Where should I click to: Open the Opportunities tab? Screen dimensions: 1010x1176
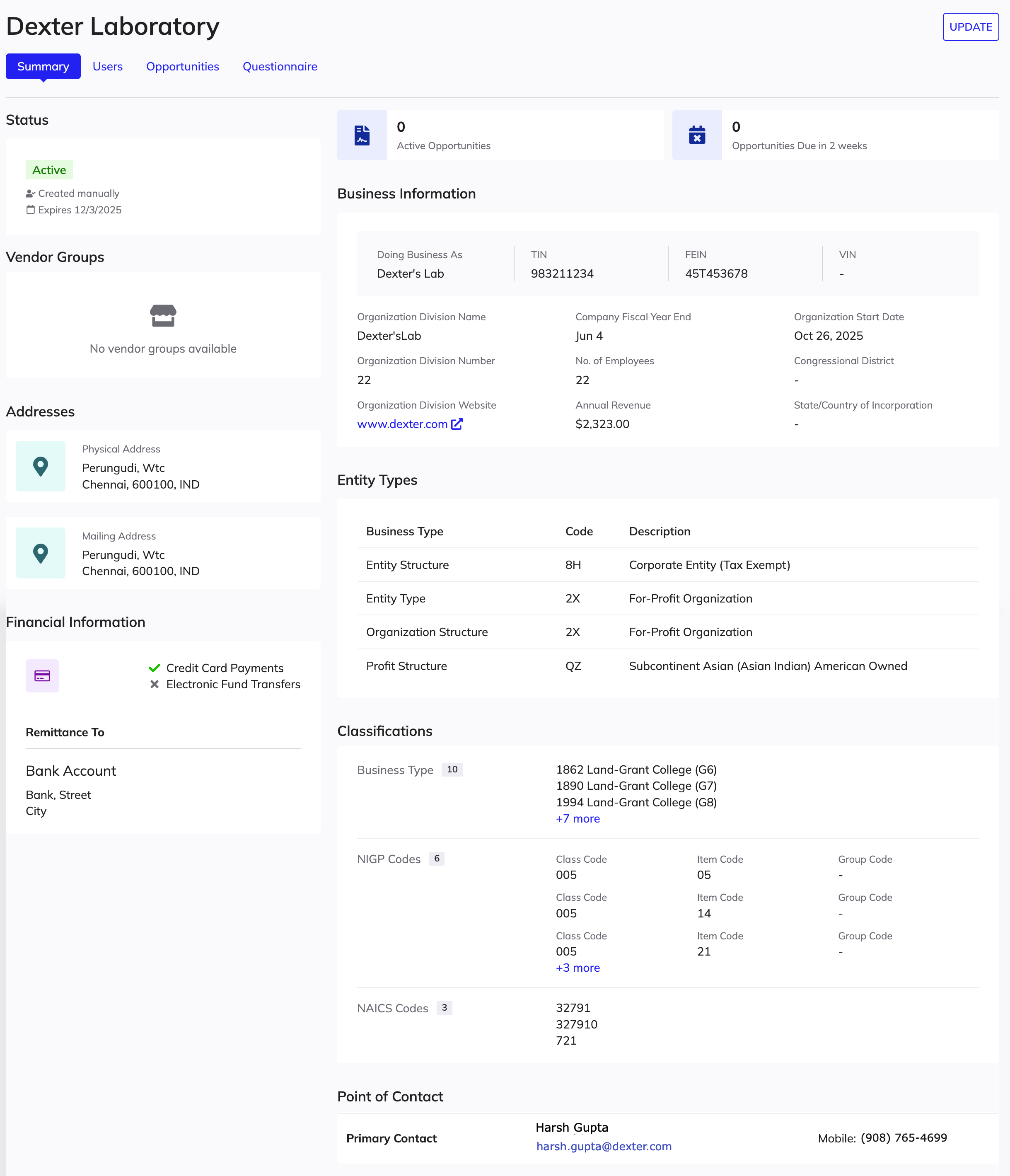[x=183, y=66]
